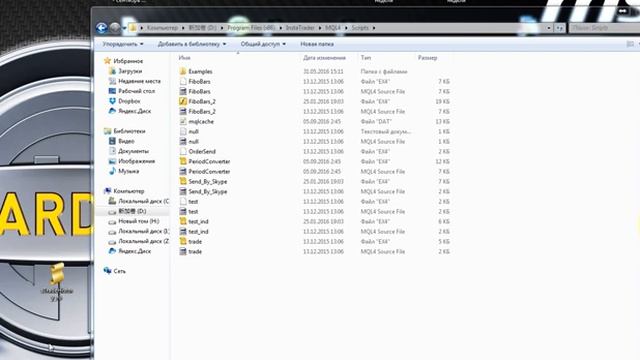Click the Новая папка button
The image size is (640, 360).
pyautogui.click(x=317, y=44)
